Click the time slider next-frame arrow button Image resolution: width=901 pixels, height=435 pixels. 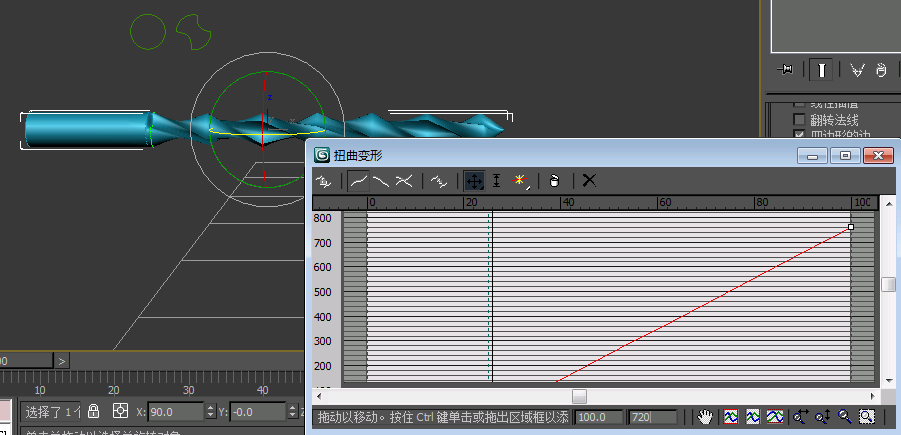pyautogui.click(x=62, y=361)
